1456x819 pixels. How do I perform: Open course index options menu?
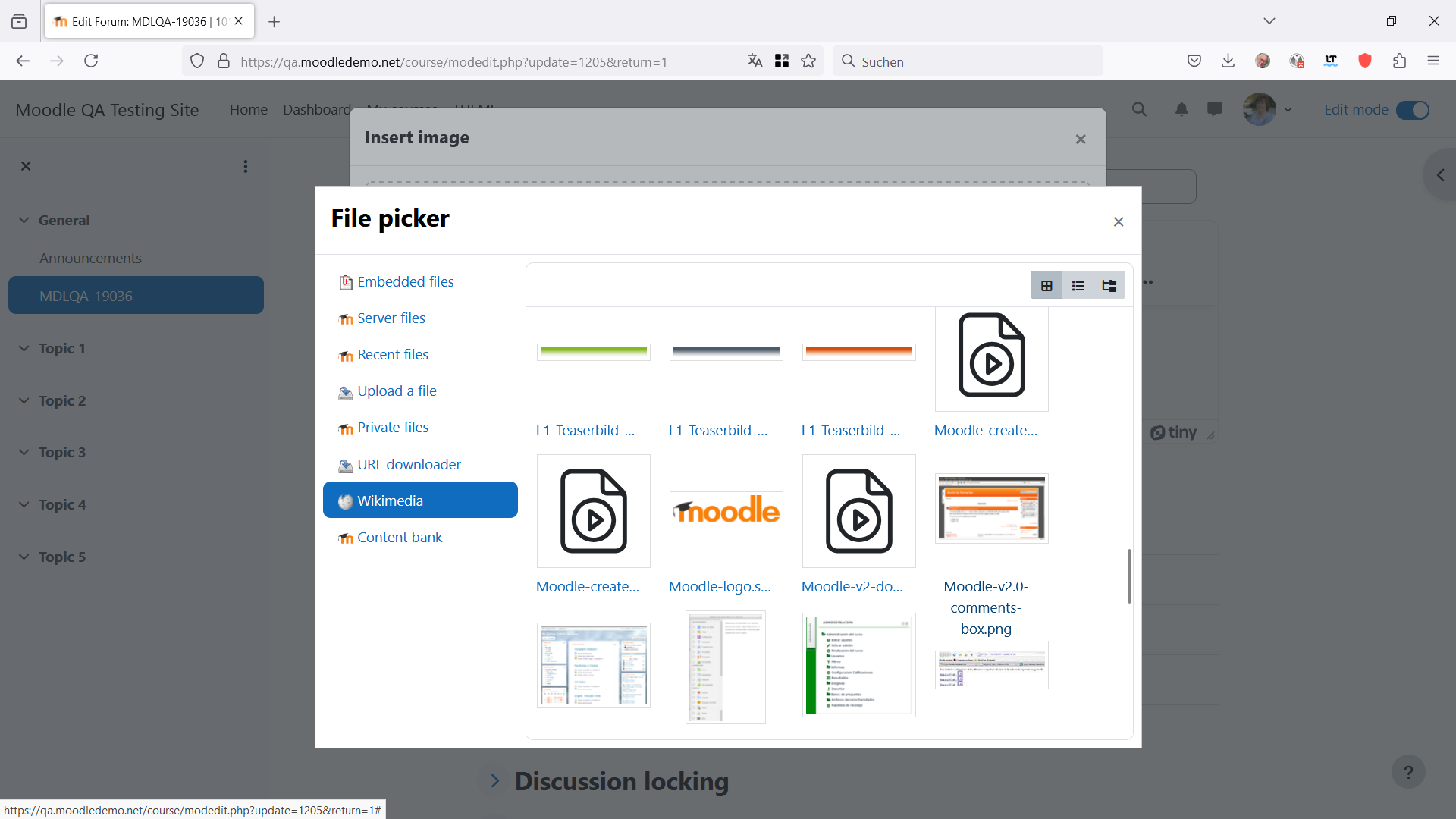pos(245,166)
